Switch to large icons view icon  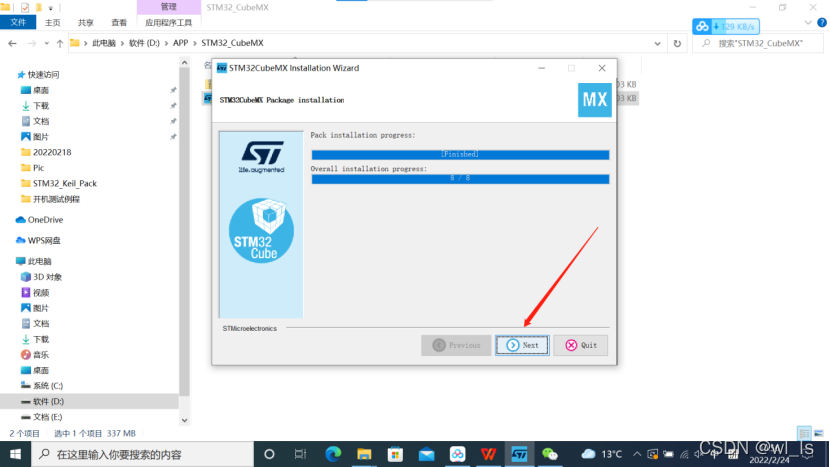[818, 433]
